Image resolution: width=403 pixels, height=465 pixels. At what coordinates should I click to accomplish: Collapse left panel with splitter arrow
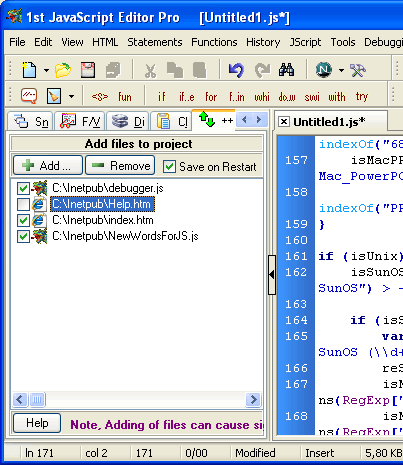pos(272,275)
